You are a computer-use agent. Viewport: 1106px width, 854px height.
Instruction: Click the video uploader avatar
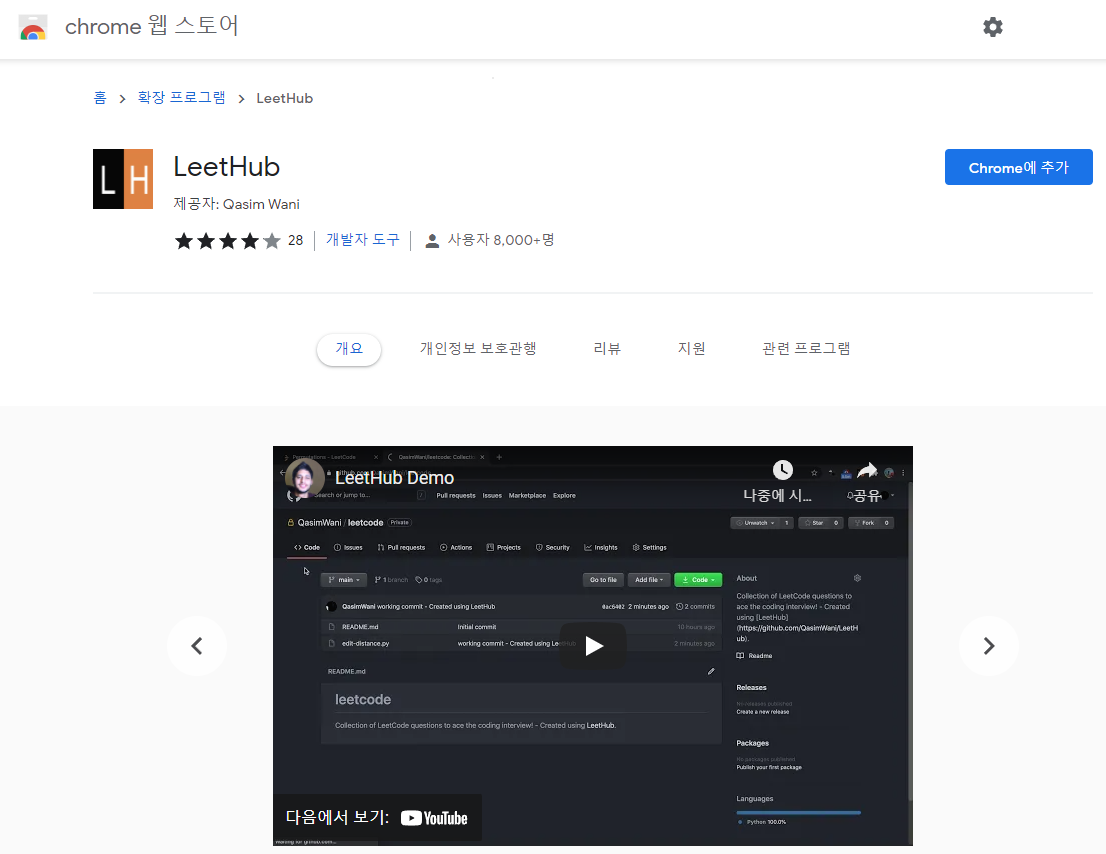click(305, 479)
